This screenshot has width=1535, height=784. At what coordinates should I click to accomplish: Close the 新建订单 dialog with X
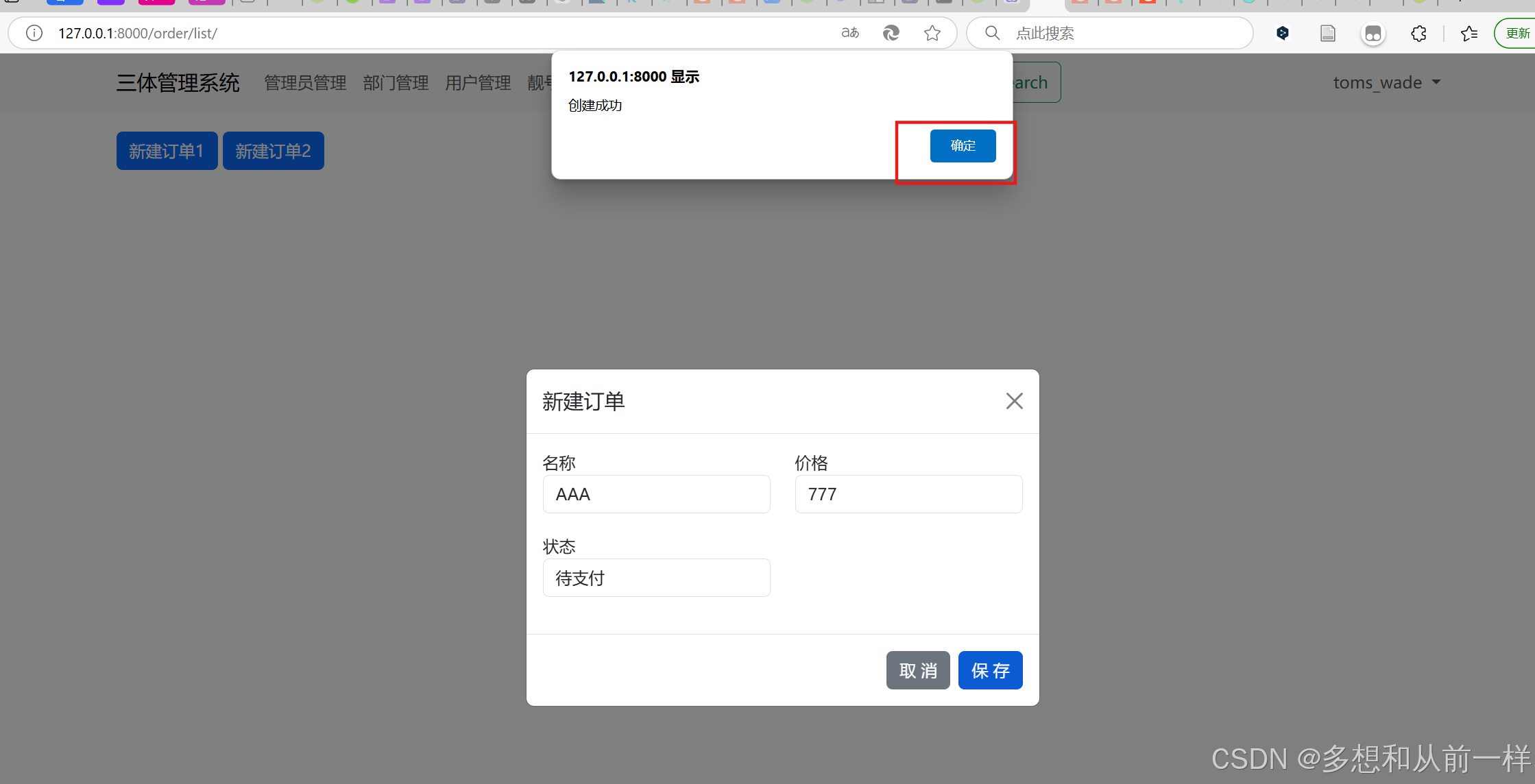point(1014,401)
